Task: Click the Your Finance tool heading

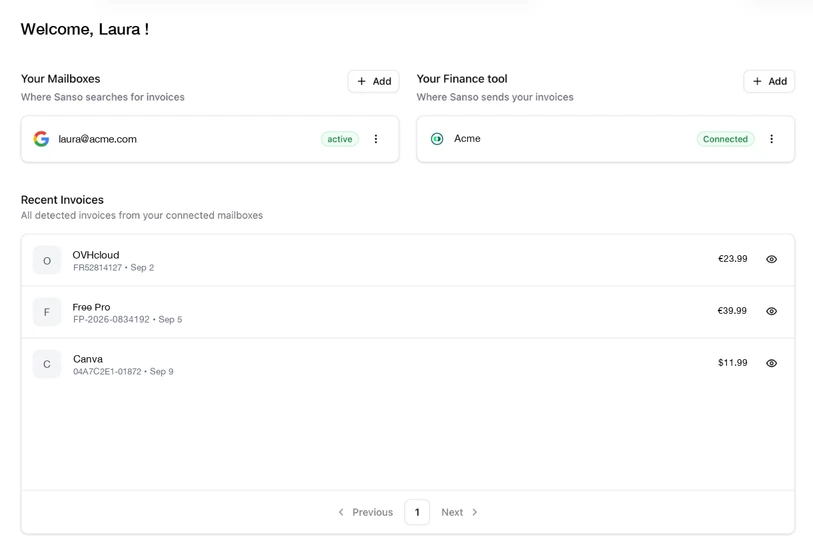Action: 462,79
